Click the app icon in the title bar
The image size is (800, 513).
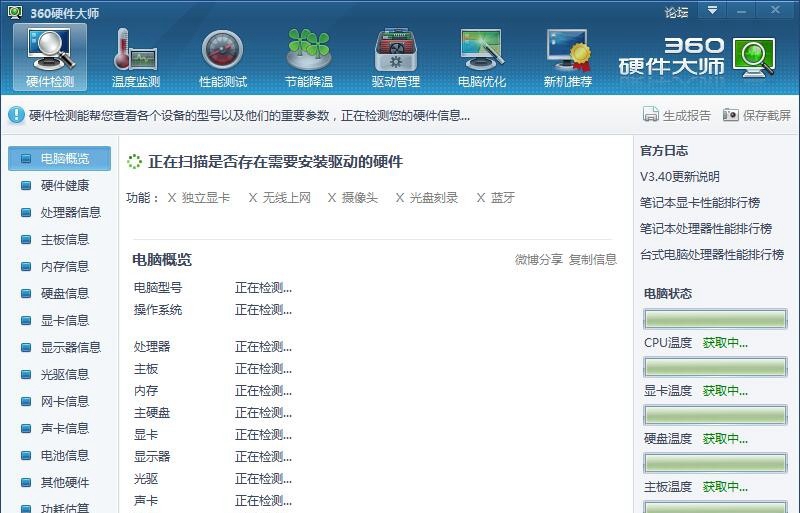click(x=15, y=12)
